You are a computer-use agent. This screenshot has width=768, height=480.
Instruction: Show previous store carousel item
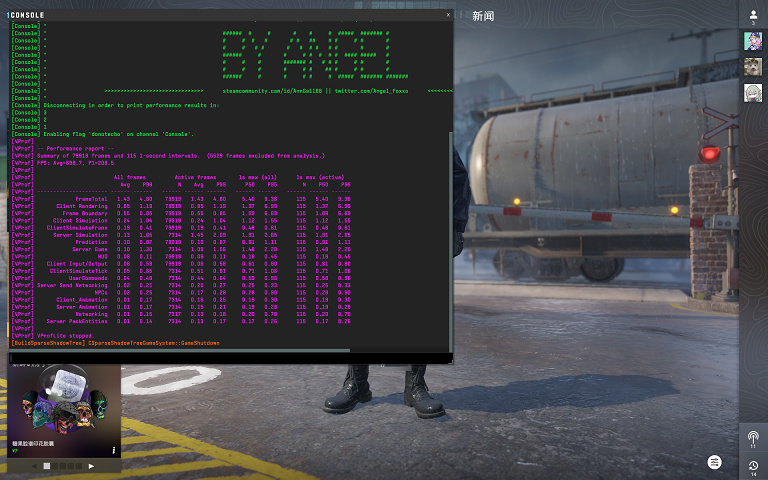pyautogui.click(x=34, y=466)
